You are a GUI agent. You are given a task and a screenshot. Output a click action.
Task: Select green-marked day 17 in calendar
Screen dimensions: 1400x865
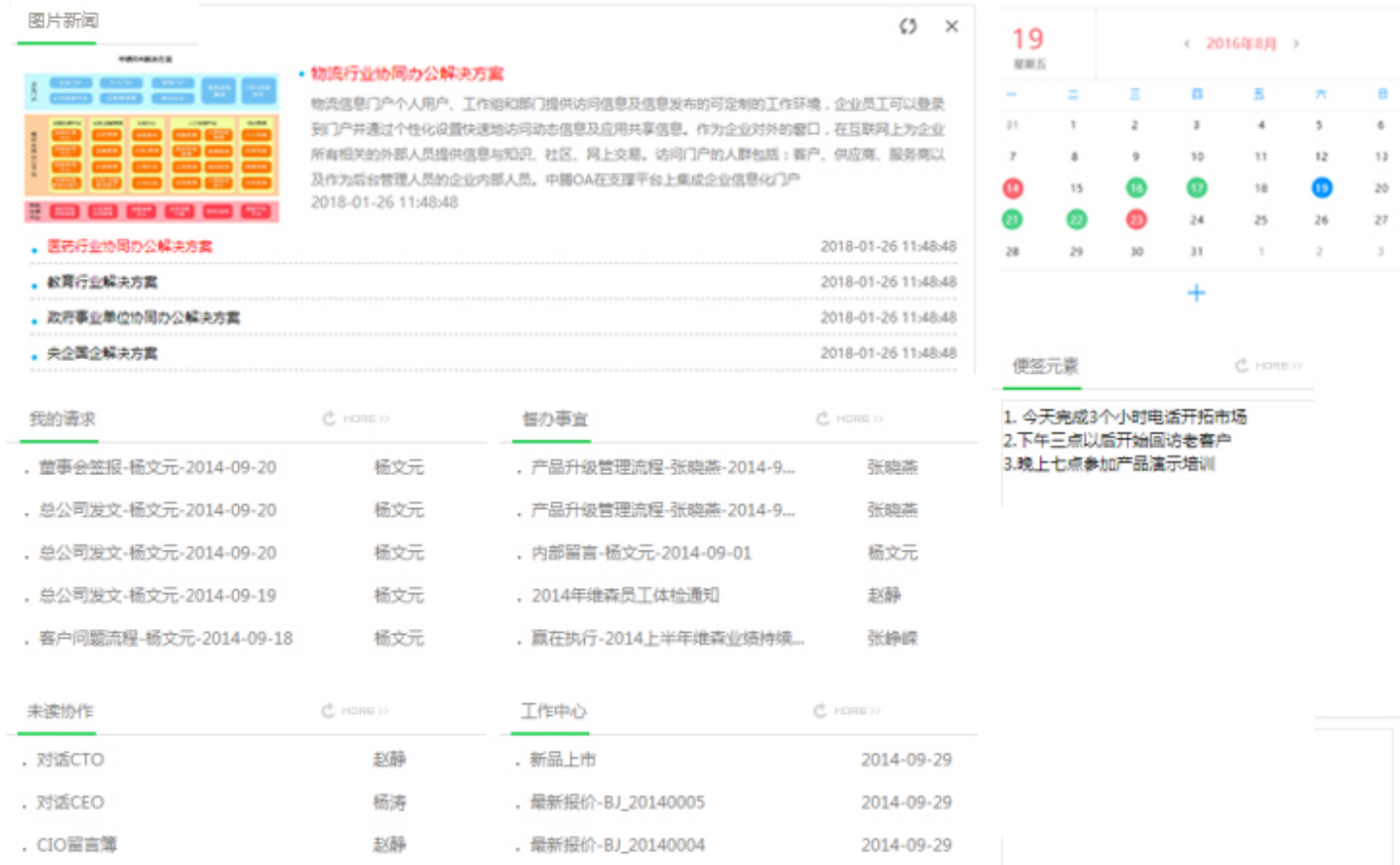point(1197,187)
